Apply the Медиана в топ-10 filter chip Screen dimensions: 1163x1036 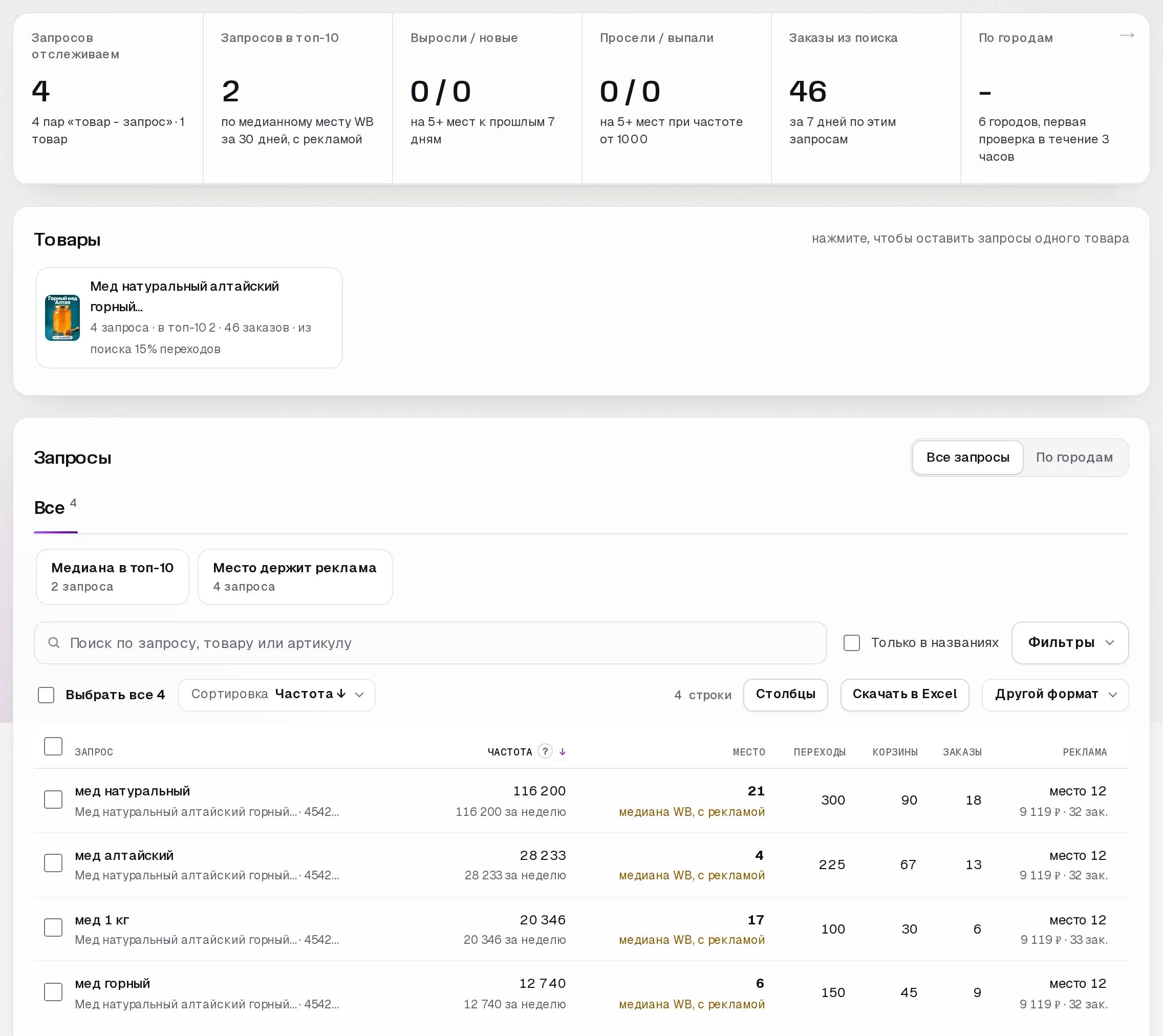coord(112,577)
